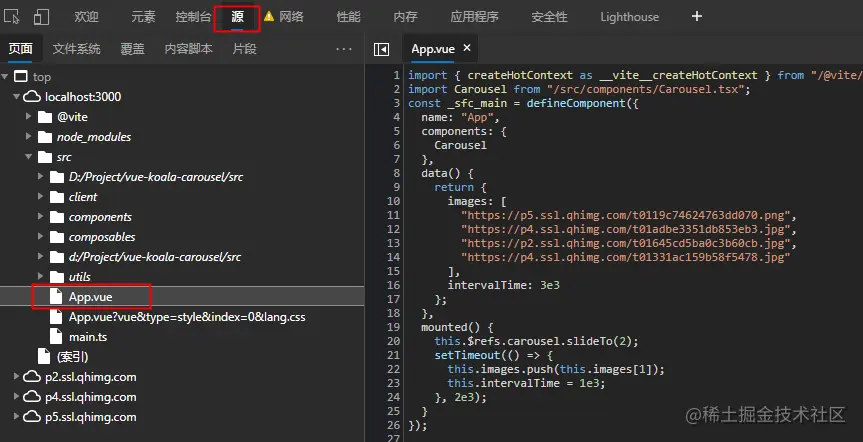863x442 pixels.
Task: Toggle the device emulation icon
Action: [x=41, y=17]
